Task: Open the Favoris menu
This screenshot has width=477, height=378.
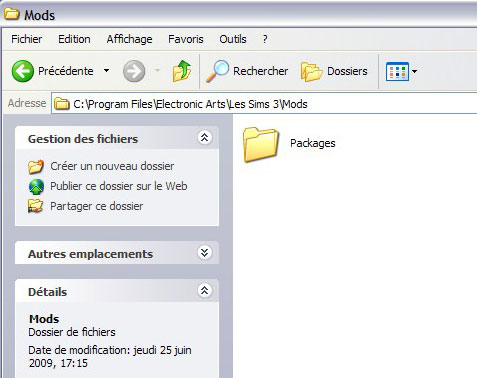Action: click(x=186, y=39)
